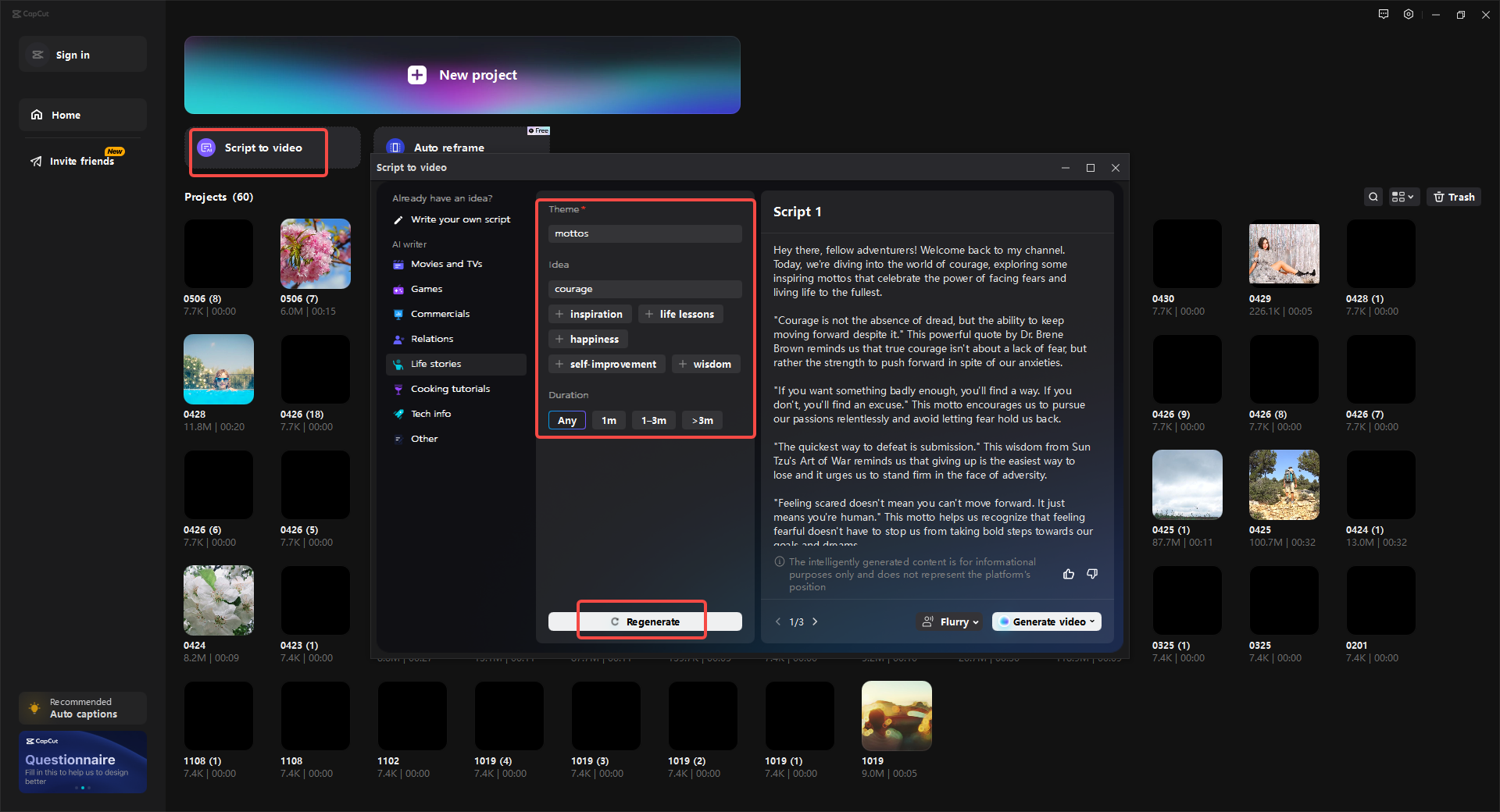1500x812 pixels.
Task: Click the Invite friends paper plane icon
Action: pyautogui.click(x=36, y=162)
